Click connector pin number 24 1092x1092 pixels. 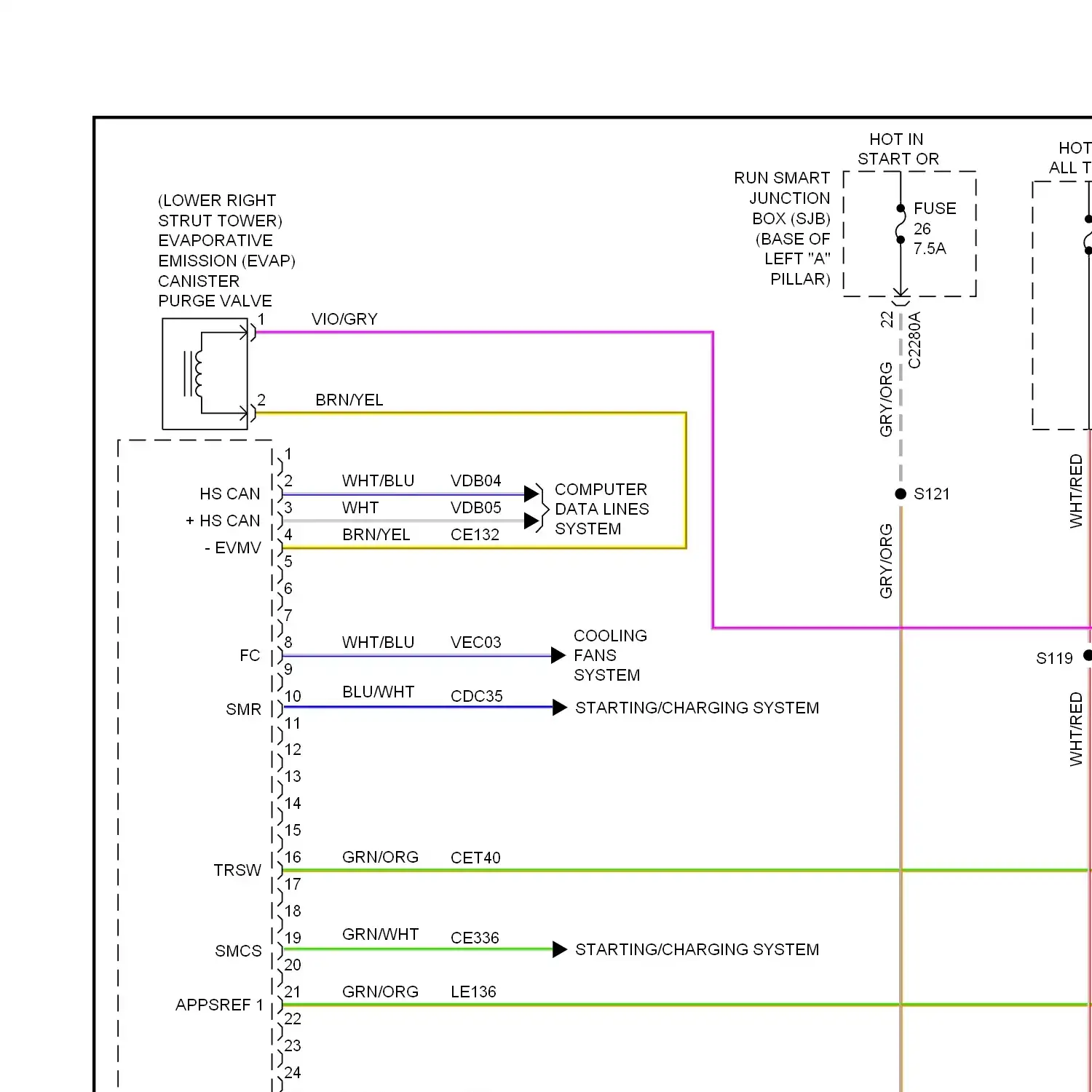coord(293,1072)
